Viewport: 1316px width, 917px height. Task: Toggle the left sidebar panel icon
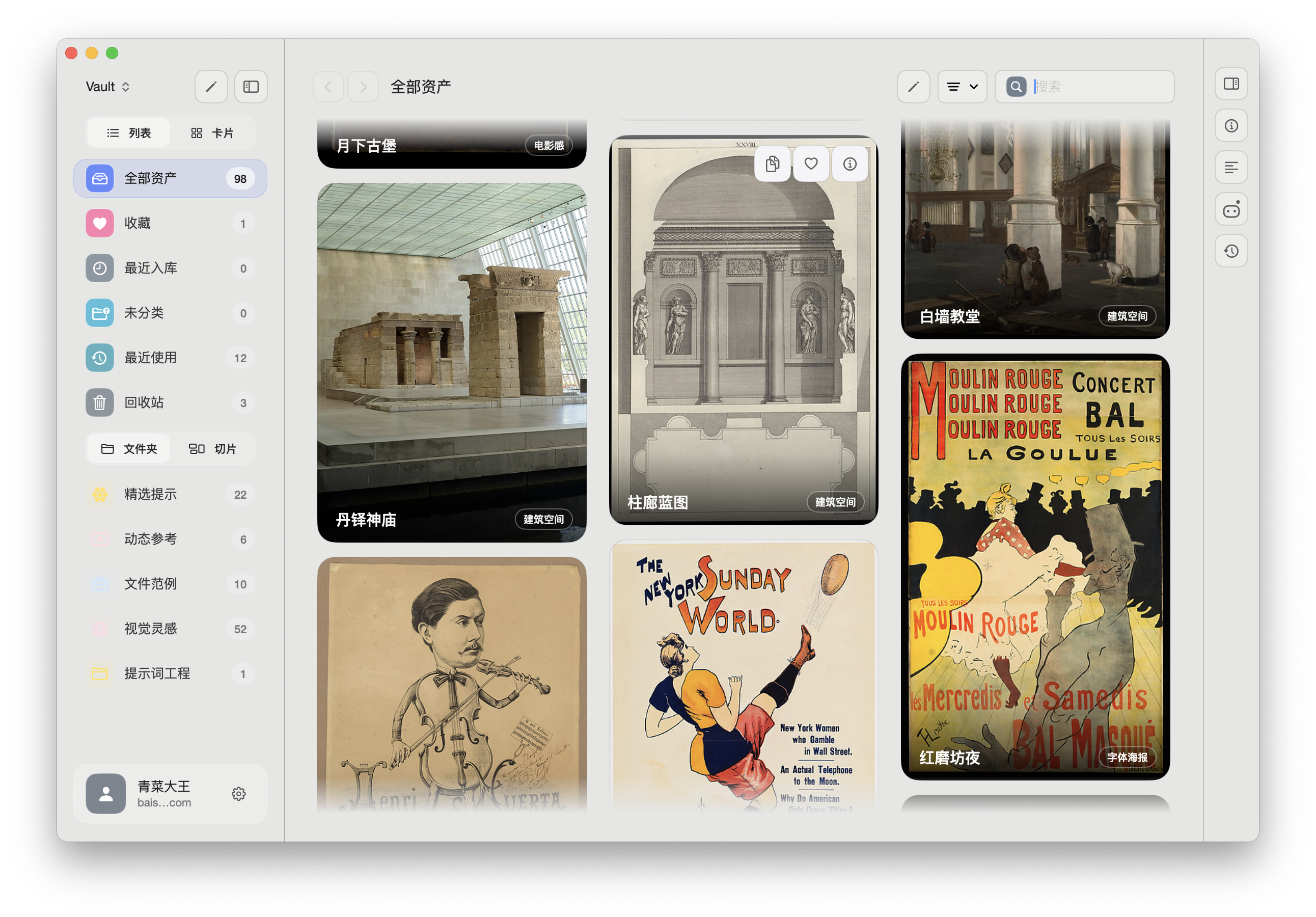[x=251, y=87]
